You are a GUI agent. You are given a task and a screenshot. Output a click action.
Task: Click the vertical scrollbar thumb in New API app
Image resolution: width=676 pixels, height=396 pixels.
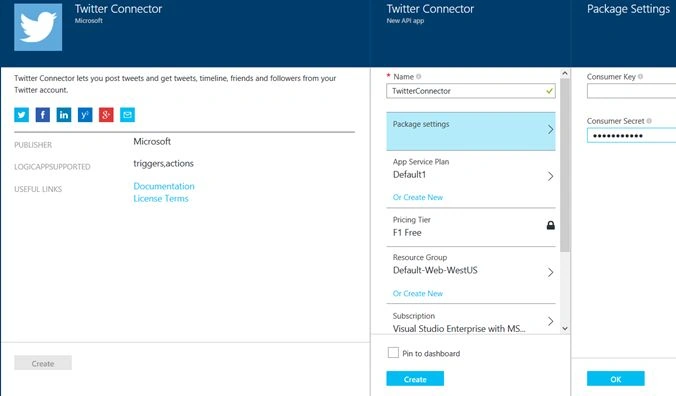click(565, 165)
